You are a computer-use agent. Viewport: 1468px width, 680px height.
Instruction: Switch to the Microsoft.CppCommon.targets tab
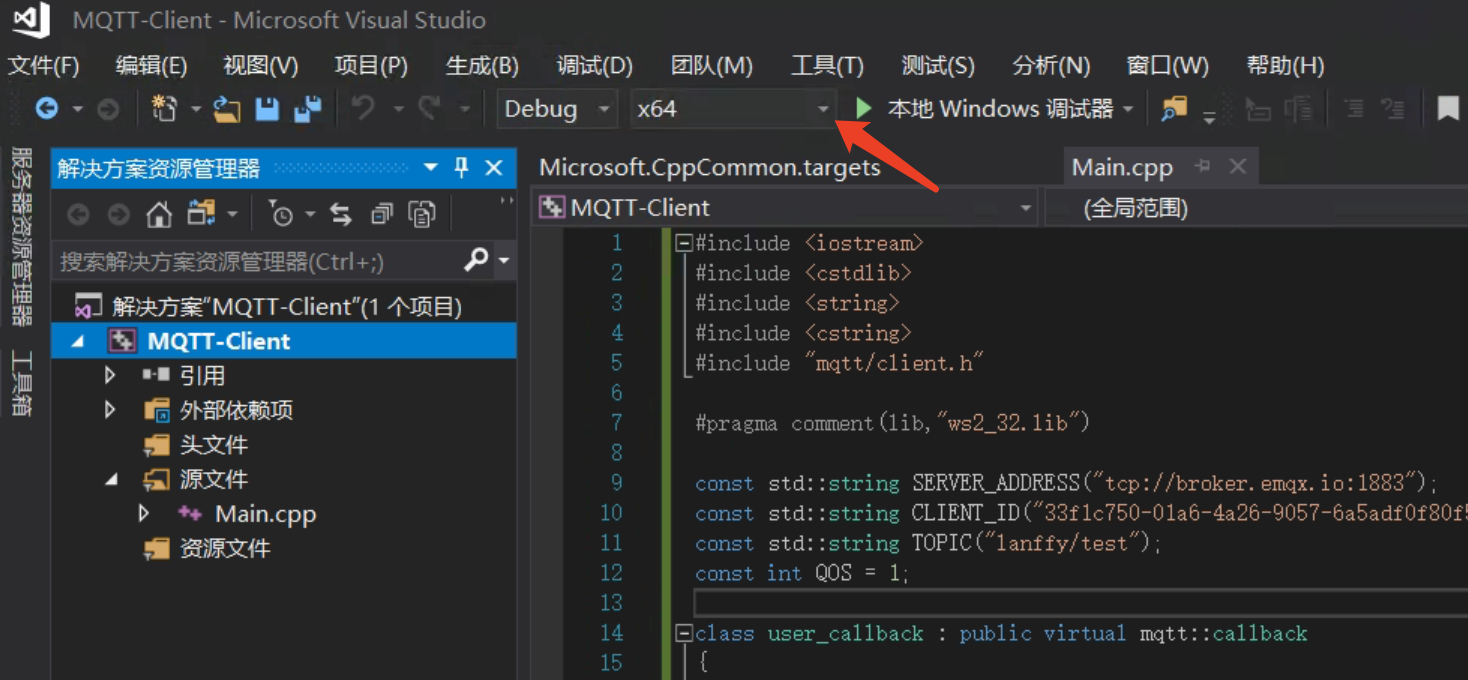tap(710, 167)
